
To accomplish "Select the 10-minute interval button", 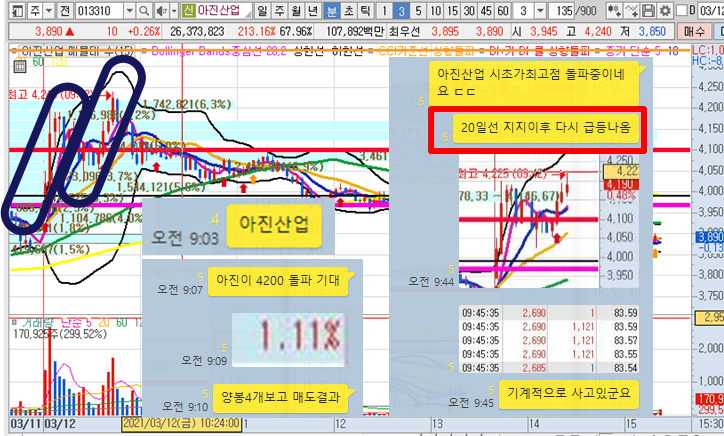I will [x=435, y=10].
